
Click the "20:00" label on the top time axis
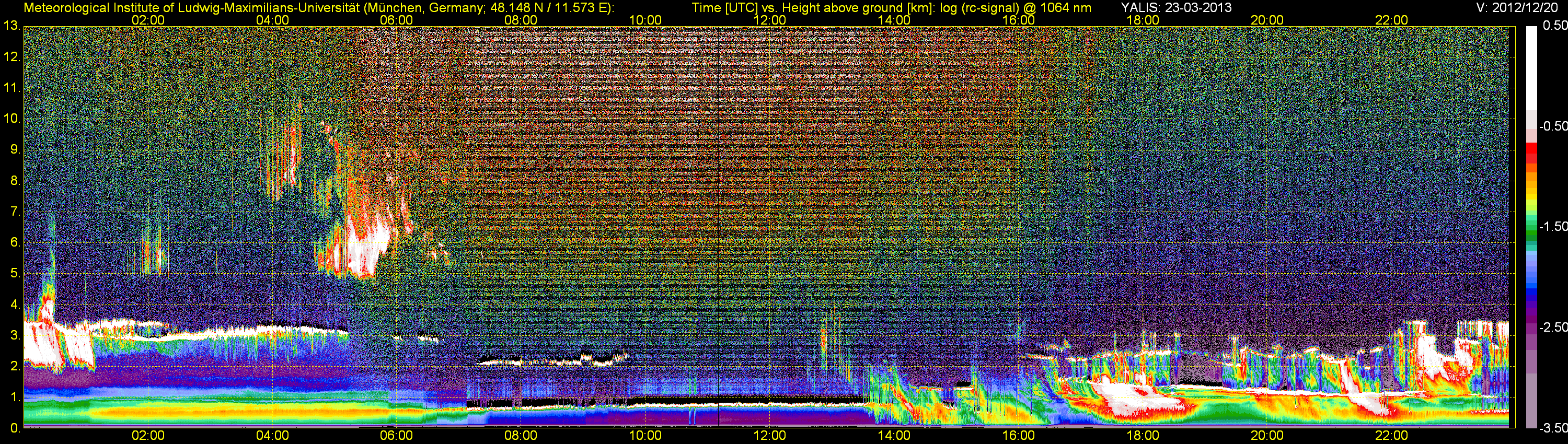pyautogui.click(x=1267, y=20)
